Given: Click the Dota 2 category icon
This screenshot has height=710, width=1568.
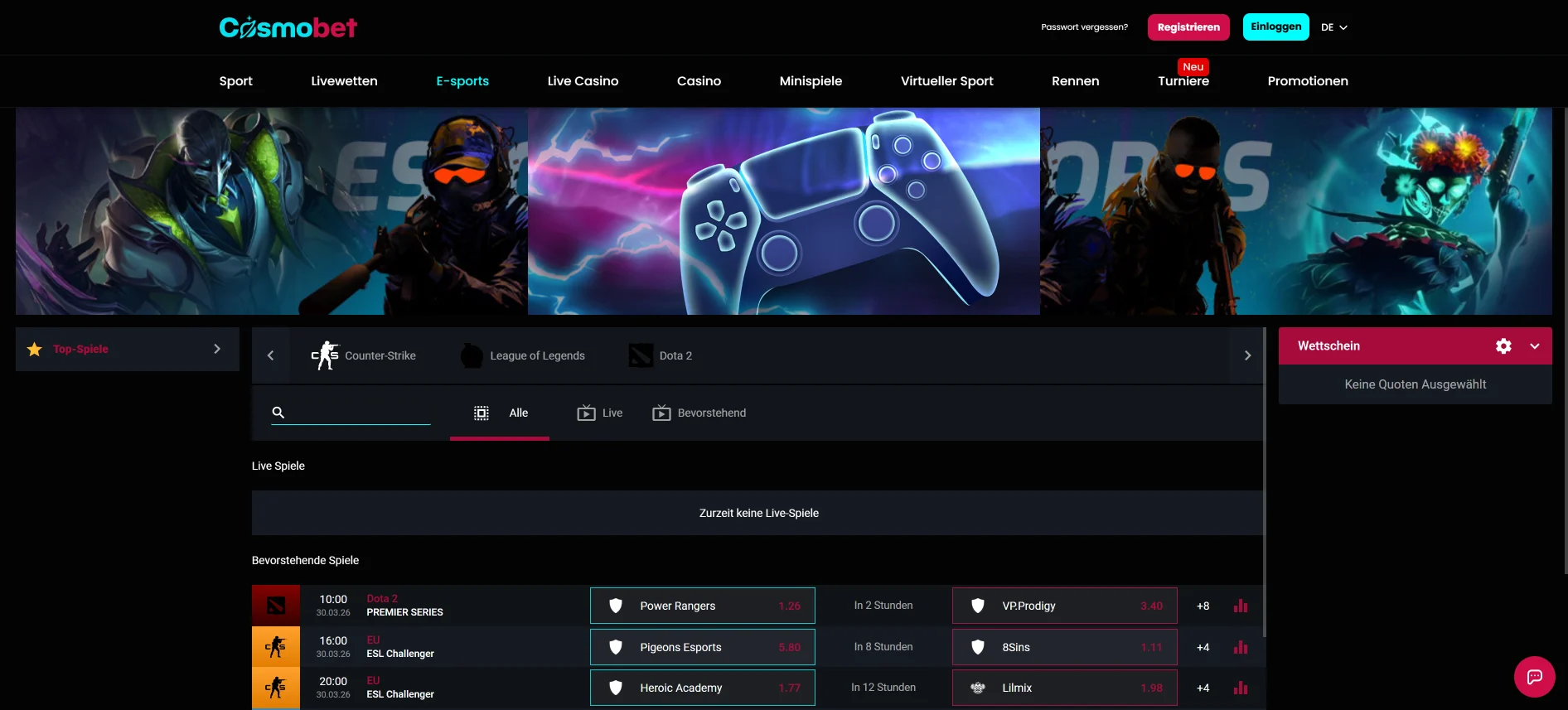Looking at the screenshot, I should pos(641,355).
